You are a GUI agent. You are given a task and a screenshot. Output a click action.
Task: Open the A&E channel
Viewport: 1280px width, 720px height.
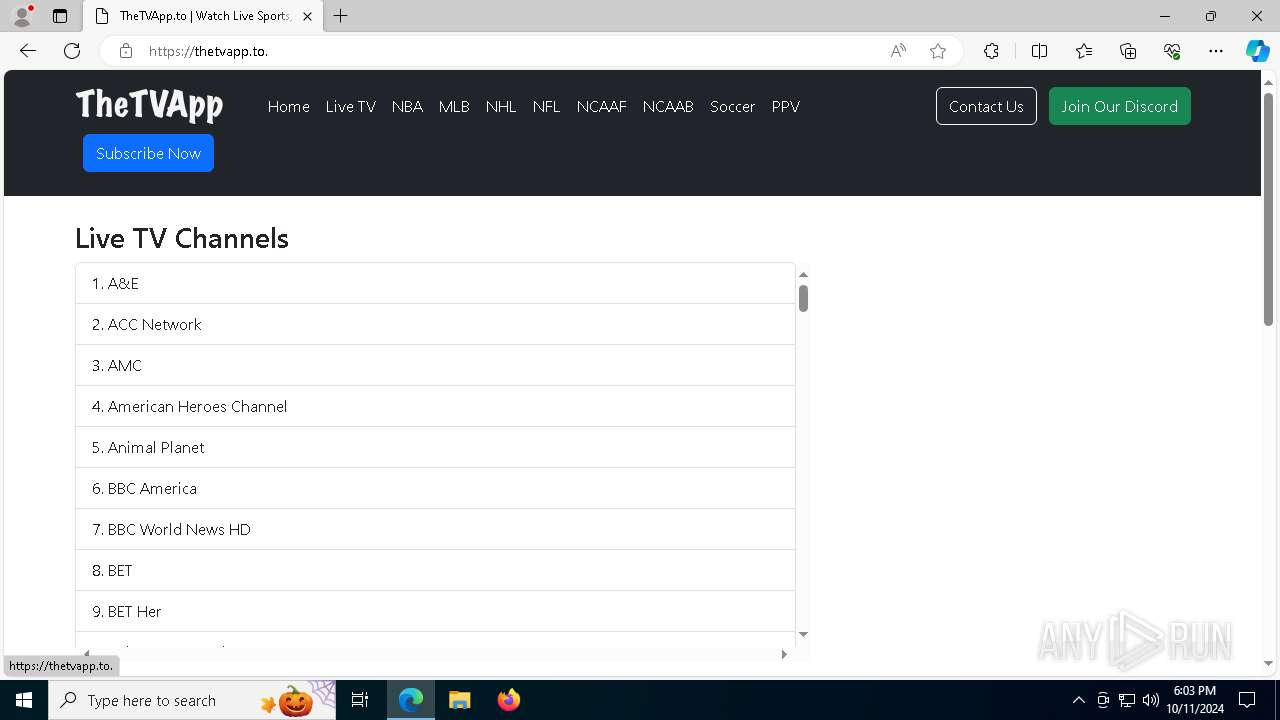(x=435, y=284)
